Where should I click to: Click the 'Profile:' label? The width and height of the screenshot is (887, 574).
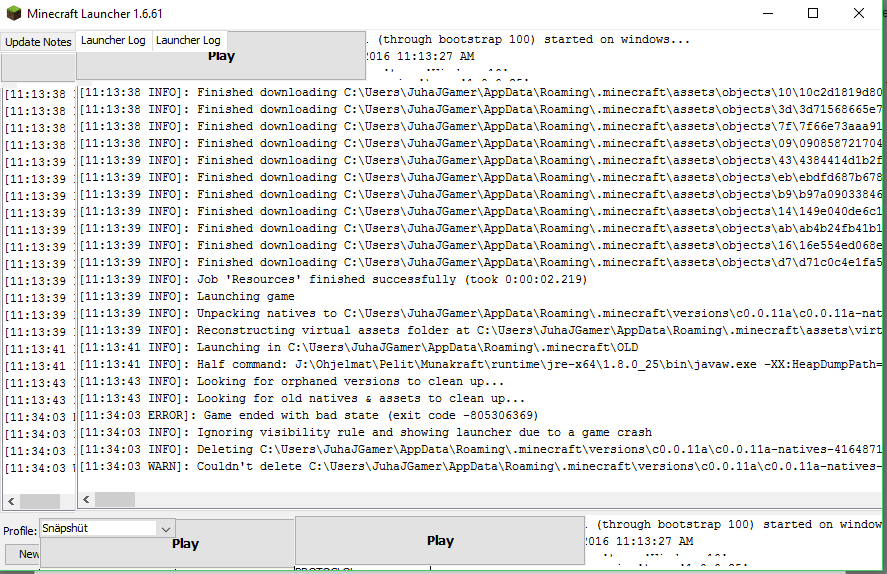(20, 530)
